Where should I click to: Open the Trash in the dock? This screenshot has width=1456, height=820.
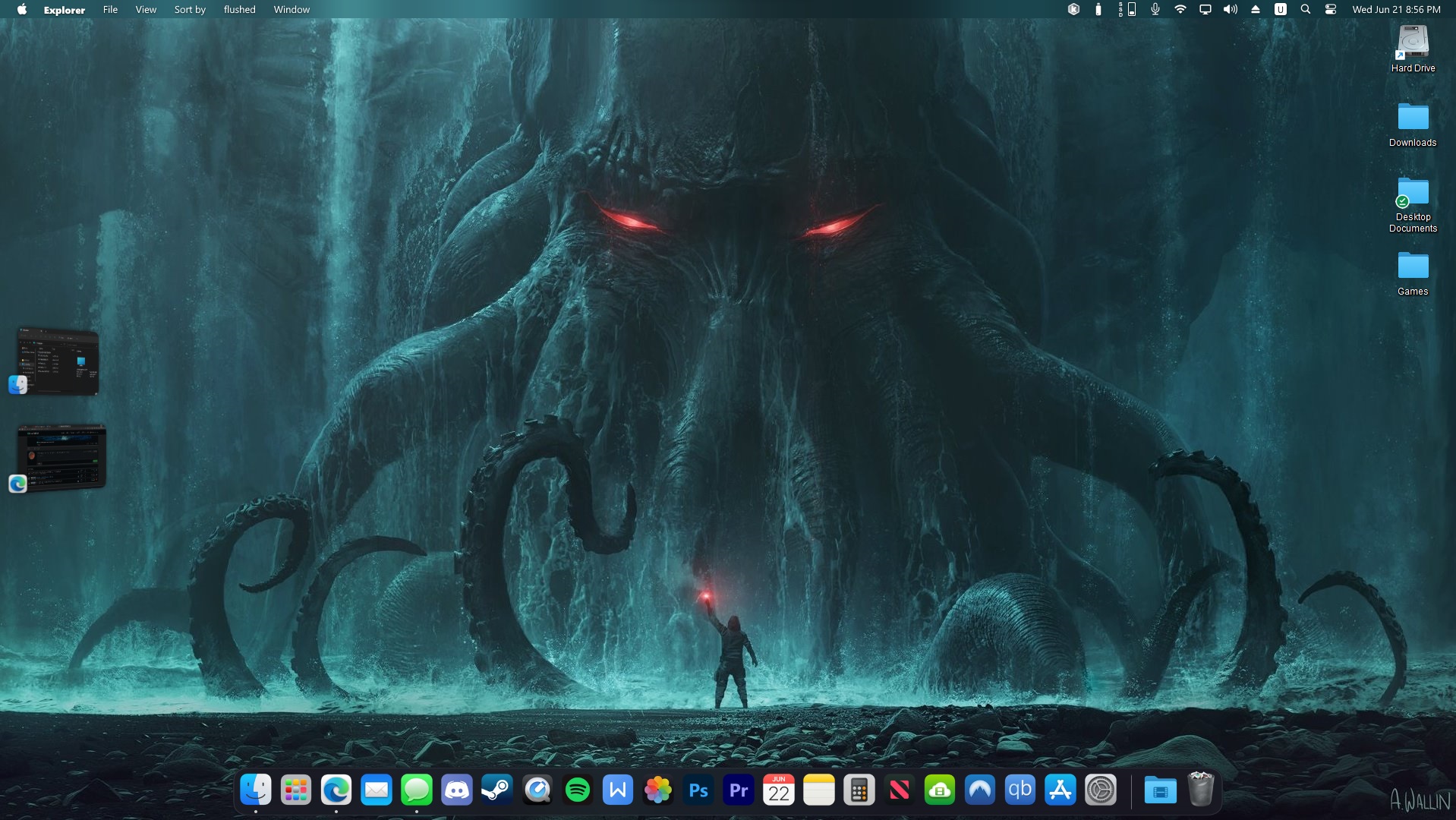click(x=1200, y=790)
